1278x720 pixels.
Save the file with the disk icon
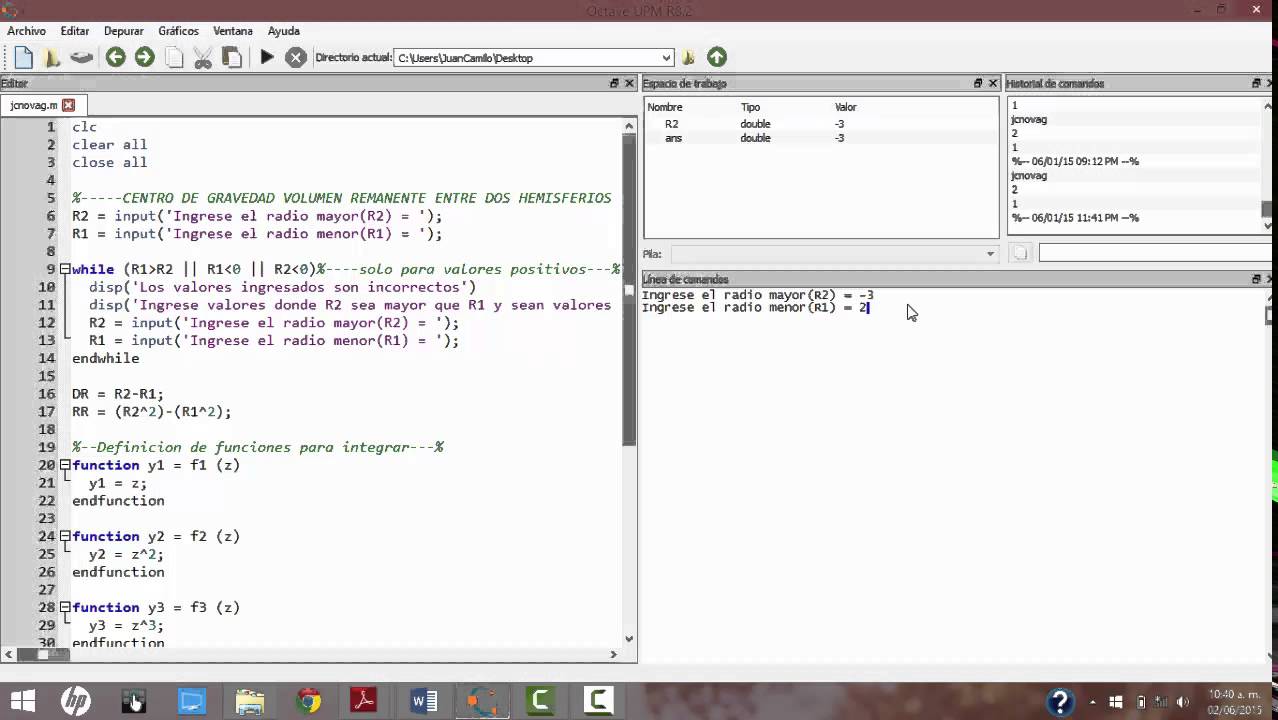click(81, 58)
